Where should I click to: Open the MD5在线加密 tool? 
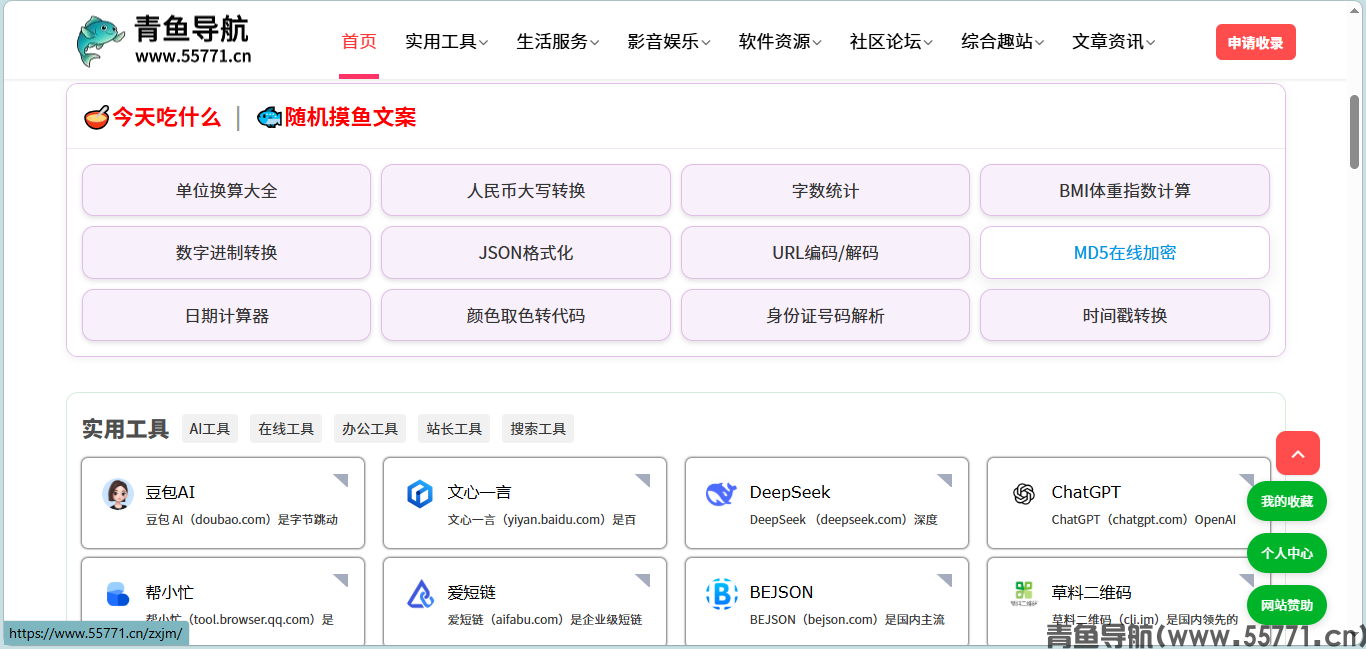[x=1125, y=253]
